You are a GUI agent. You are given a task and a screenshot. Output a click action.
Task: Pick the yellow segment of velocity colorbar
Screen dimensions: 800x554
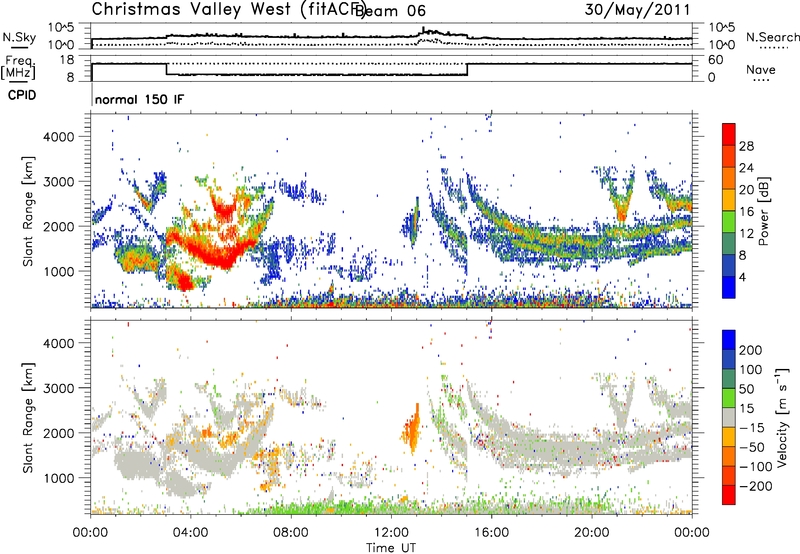click(729, 437)
